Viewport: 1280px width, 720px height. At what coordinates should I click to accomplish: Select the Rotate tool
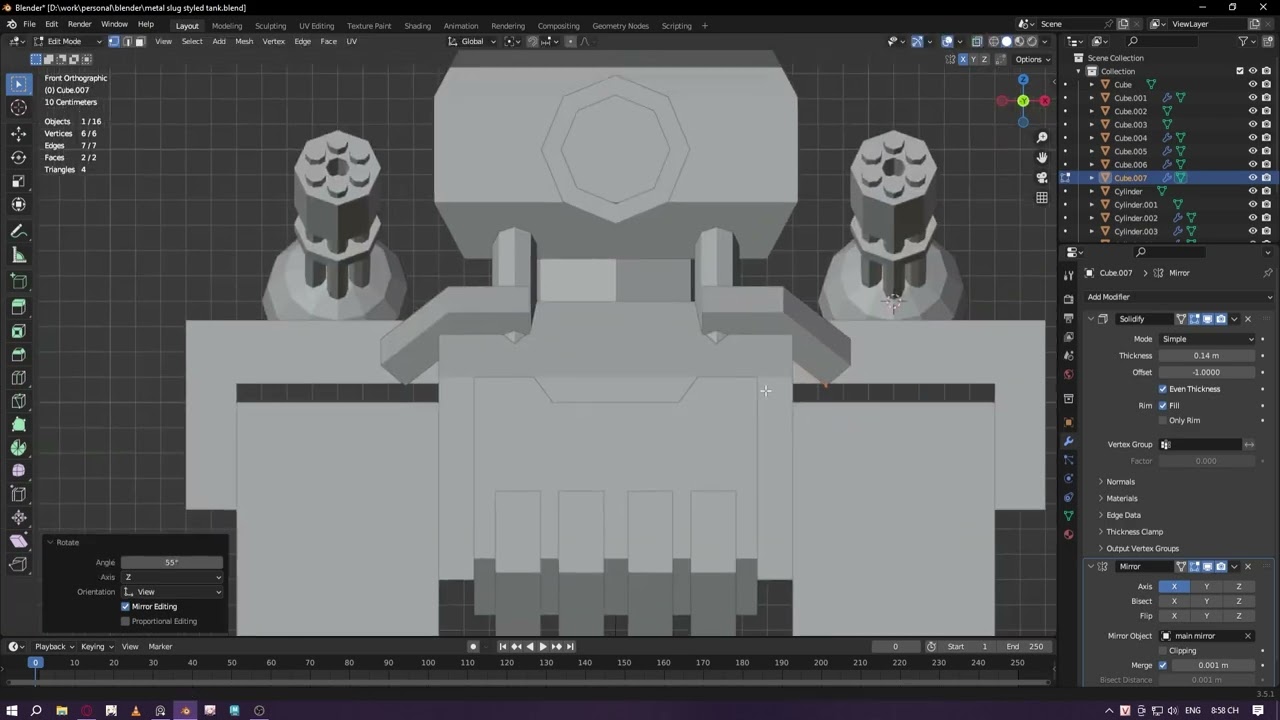click(18, 157)
